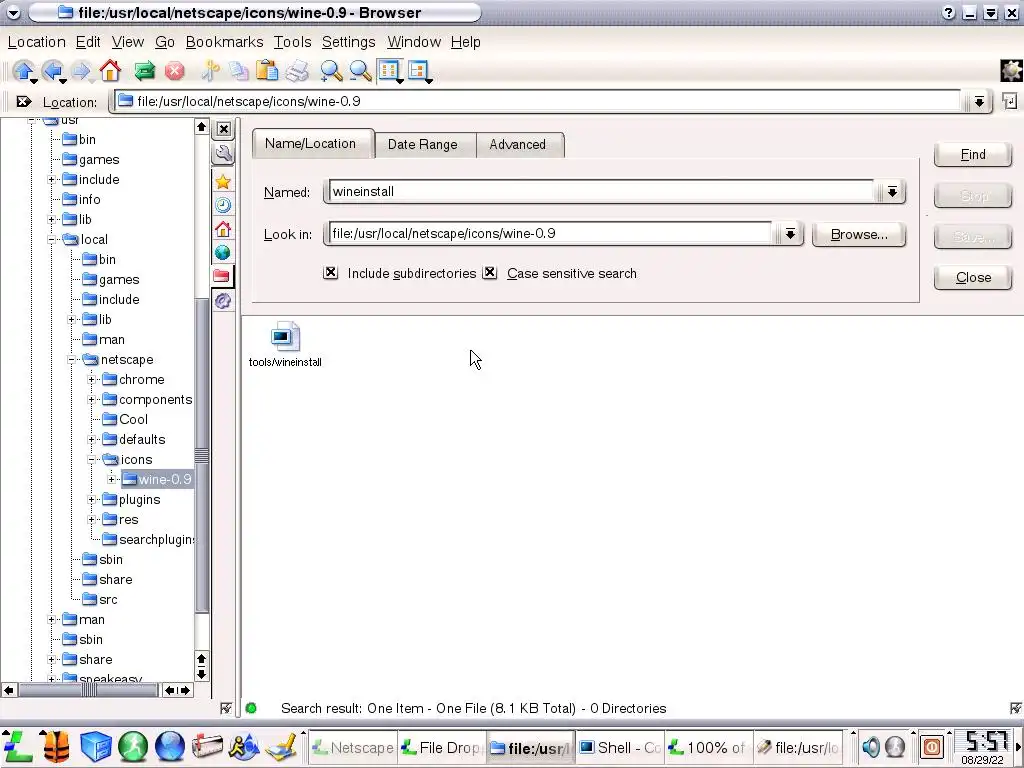This screenshot has height=768, width=1024.
Task: Select the Cool folder in tree
Action: coord(125,420)
